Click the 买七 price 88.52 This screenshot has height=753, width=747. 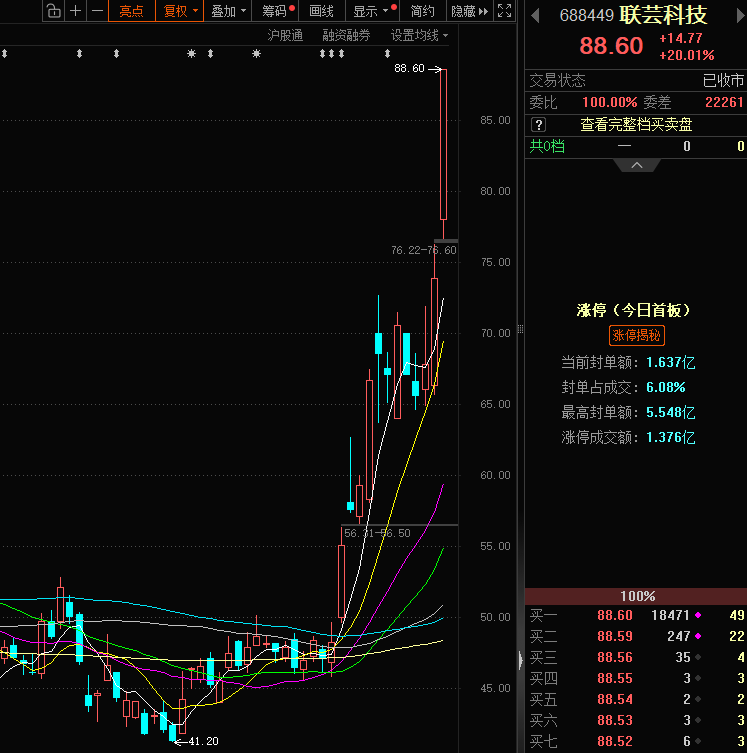pos(614,741)
